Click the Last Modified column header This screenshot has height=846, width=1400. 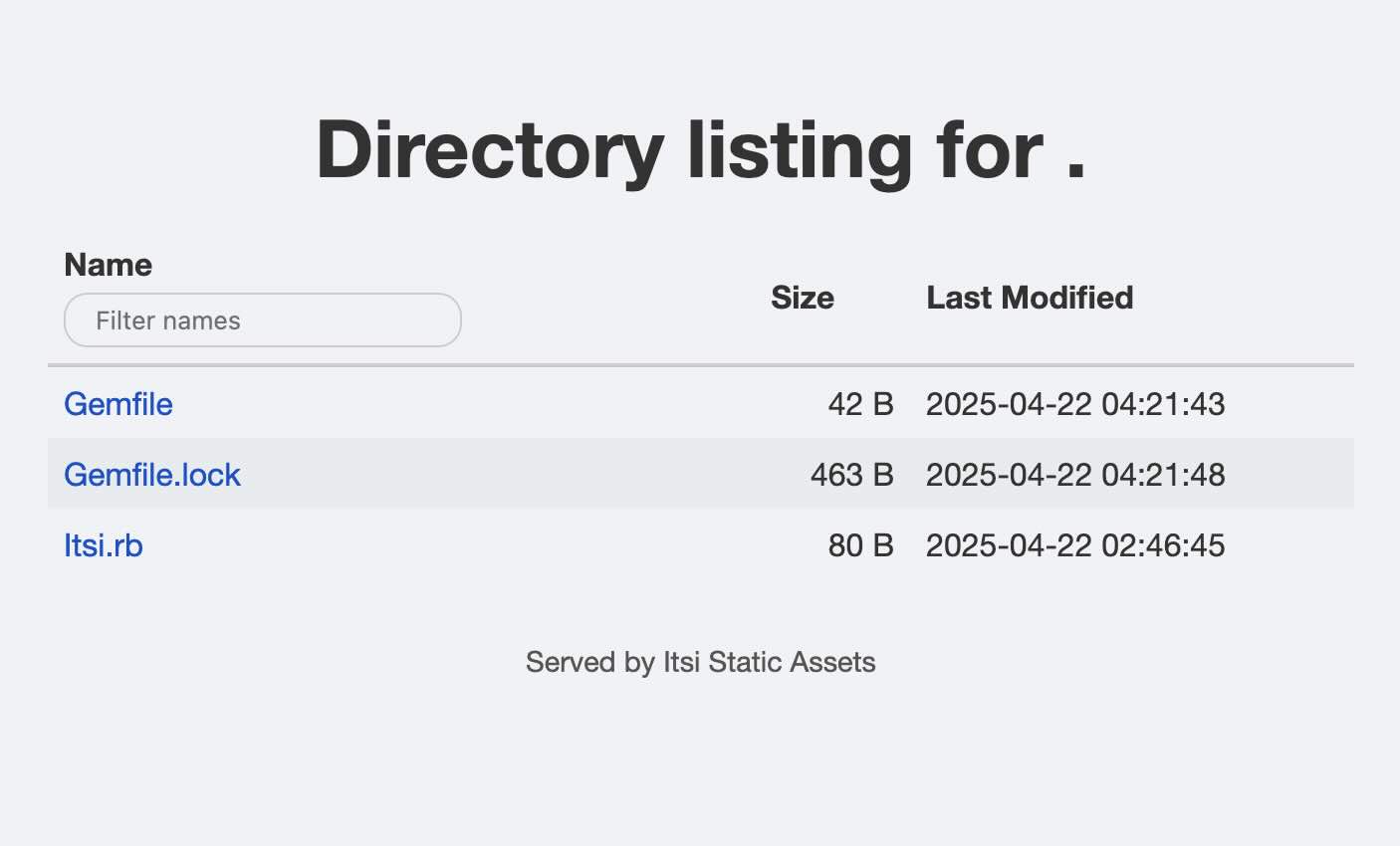point(1029,298)
